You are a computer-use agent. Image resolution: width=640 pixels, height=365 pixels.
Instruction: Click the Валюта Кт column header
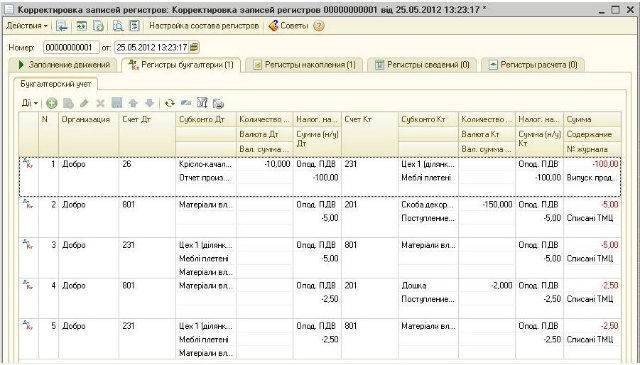[487, 134]
